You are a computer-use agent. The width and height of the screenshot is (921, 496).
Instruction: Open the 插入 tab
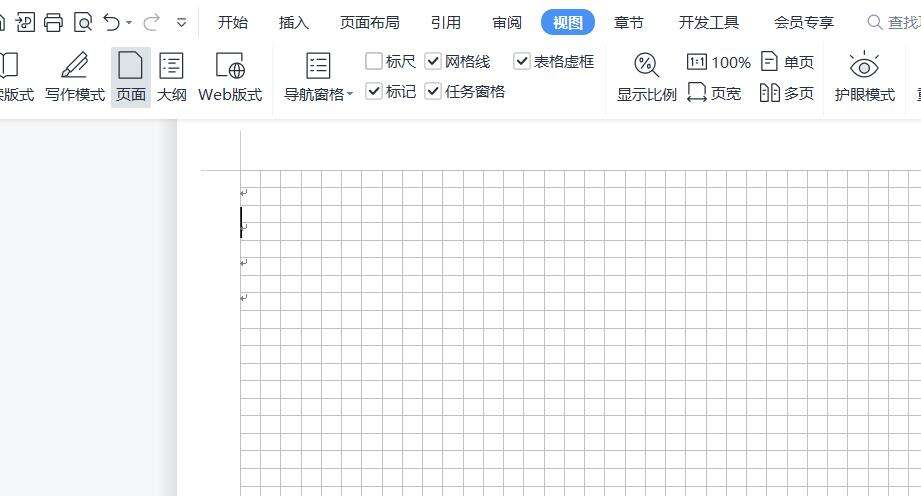[294, 22]
